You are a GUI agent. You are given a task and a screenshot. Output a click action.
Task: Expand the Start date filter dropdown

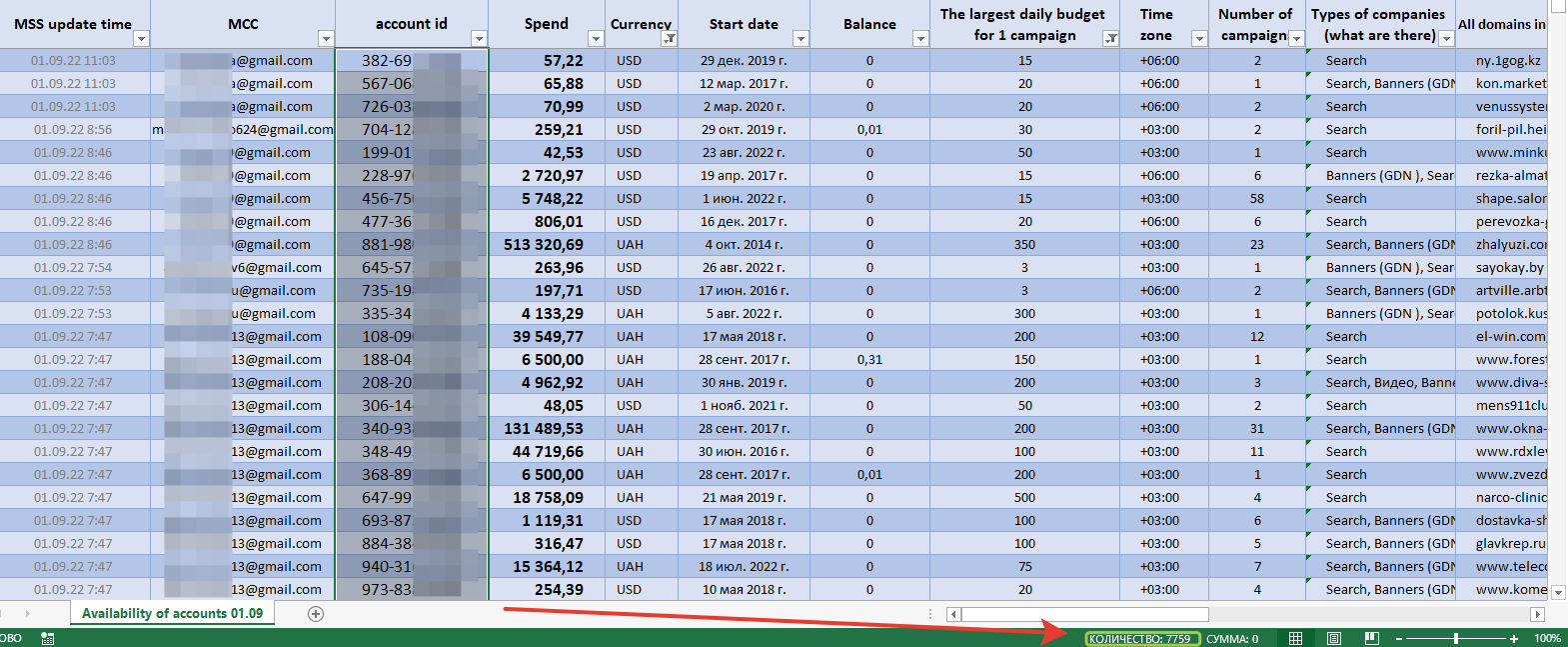click(x=799, y=39)
